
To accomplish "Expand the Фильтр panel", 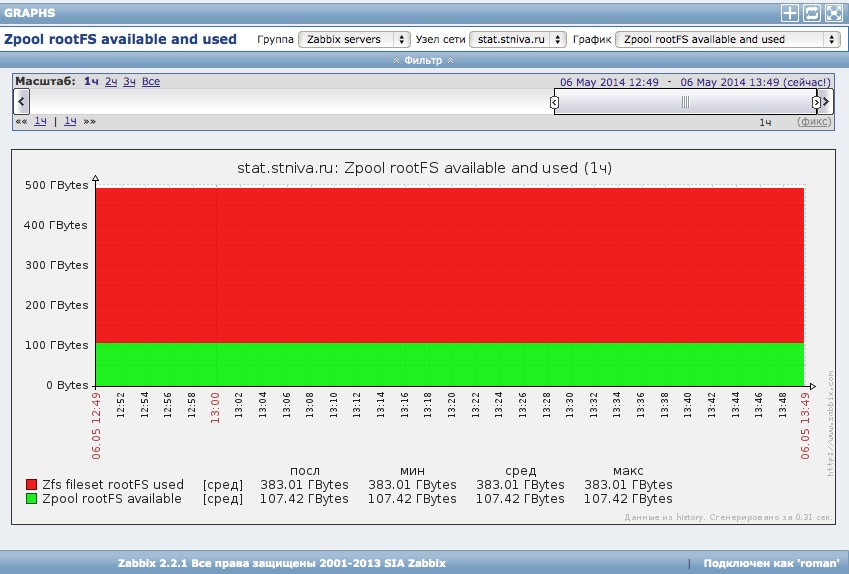I will pyautogui.click(x=424, y=60).
